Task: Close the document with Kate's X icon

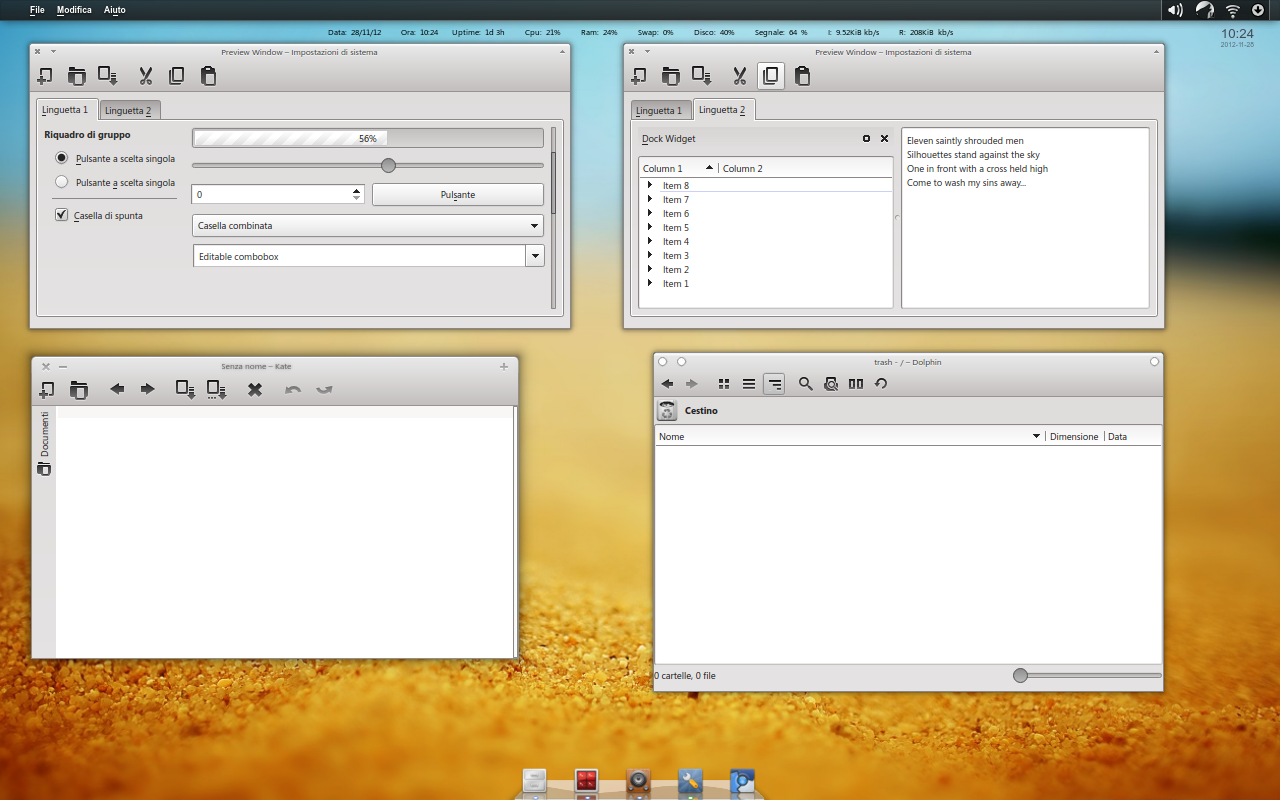Action: click(x=255, y=389)
